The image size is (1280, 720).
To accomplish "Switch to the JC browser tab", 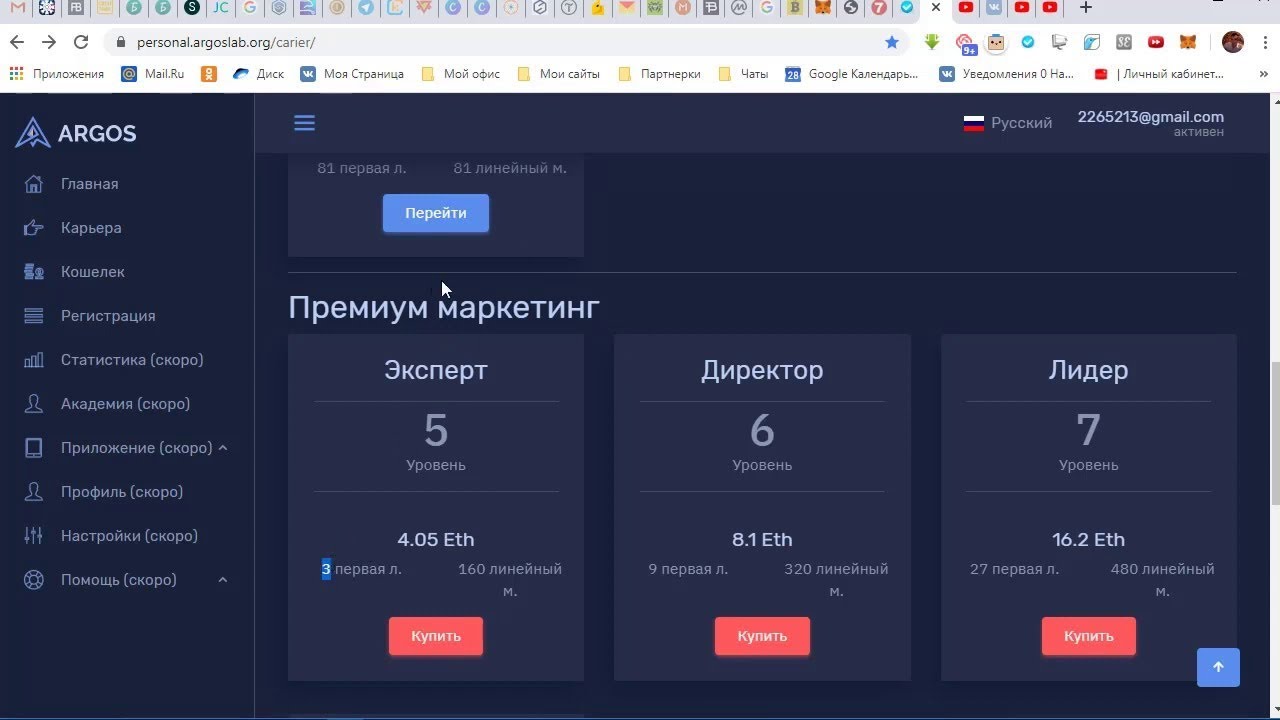I will coord(221,8).
